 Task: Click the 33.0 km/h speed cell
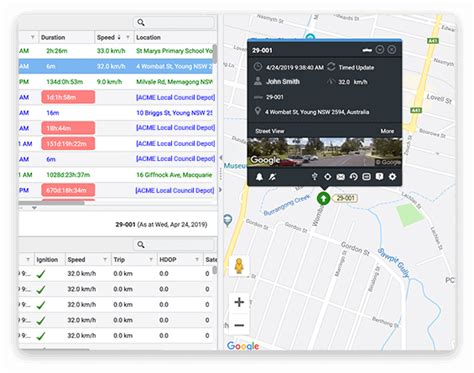click(x=111, y=51)
